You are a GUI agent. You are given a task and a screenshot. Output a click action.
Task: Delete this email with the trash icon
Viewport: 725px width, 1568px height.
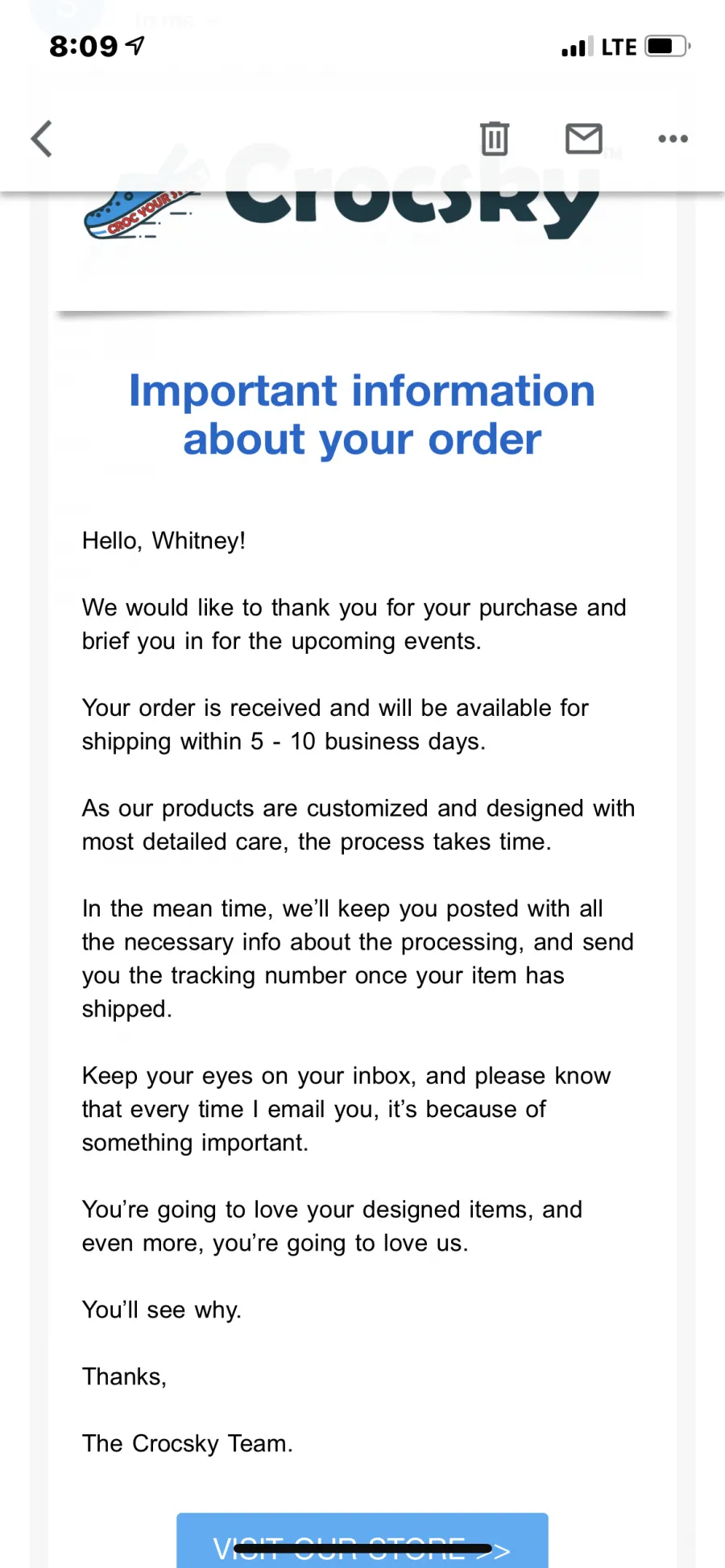(x=495, y=139)
